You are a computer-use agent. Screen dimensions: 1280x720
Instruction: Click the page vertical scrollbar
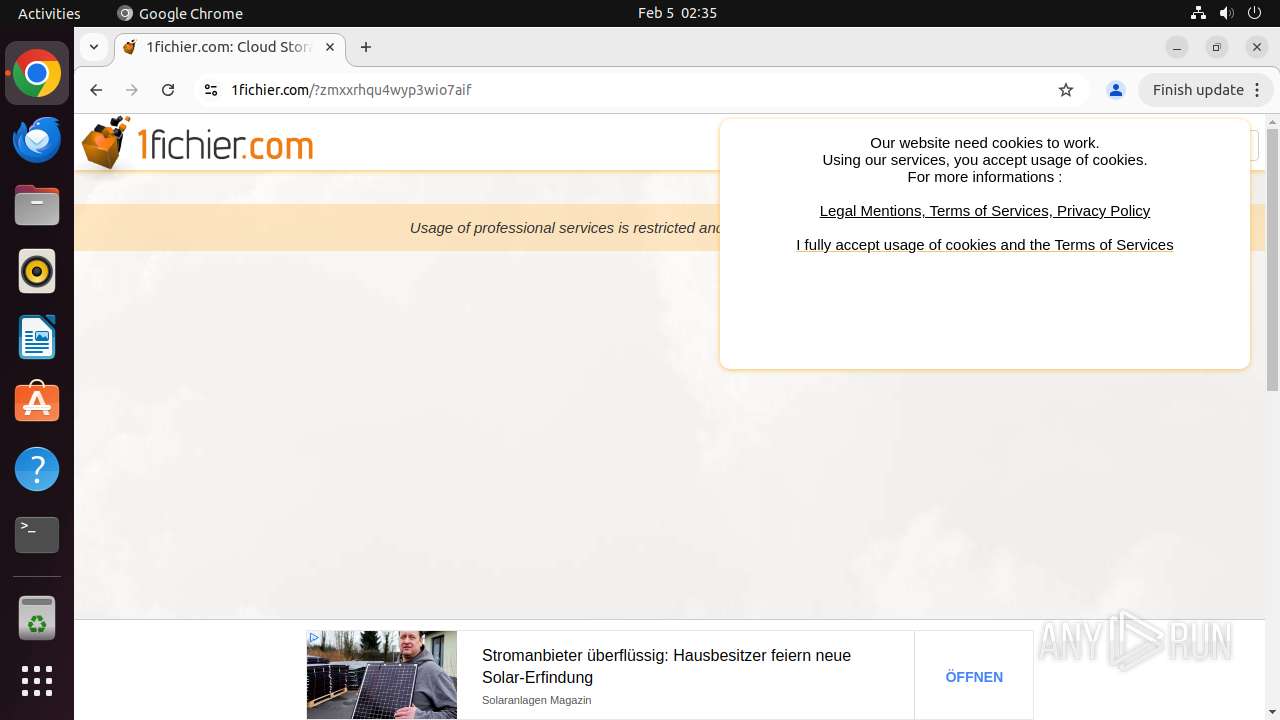1273,260
